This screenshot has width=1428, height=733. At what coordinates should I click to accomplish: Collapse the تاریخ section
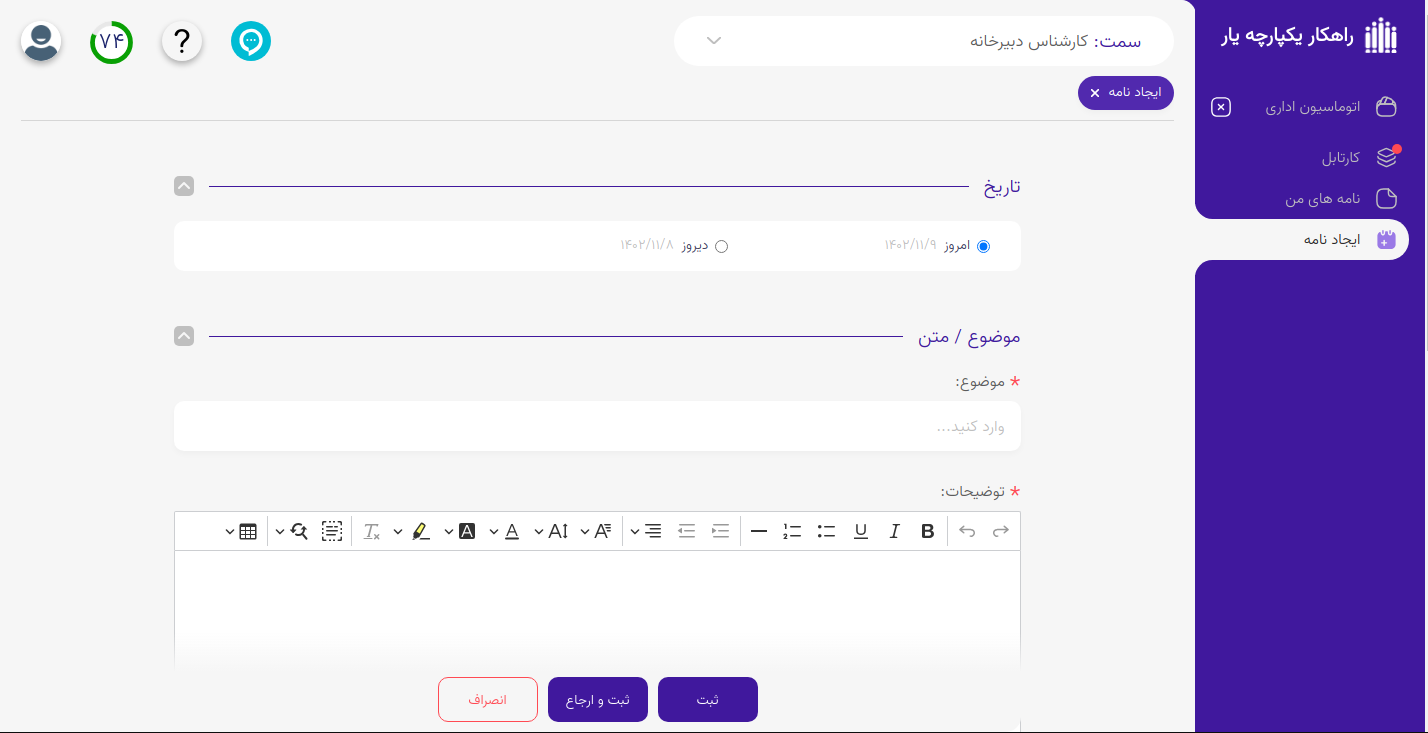coord(184,186)
